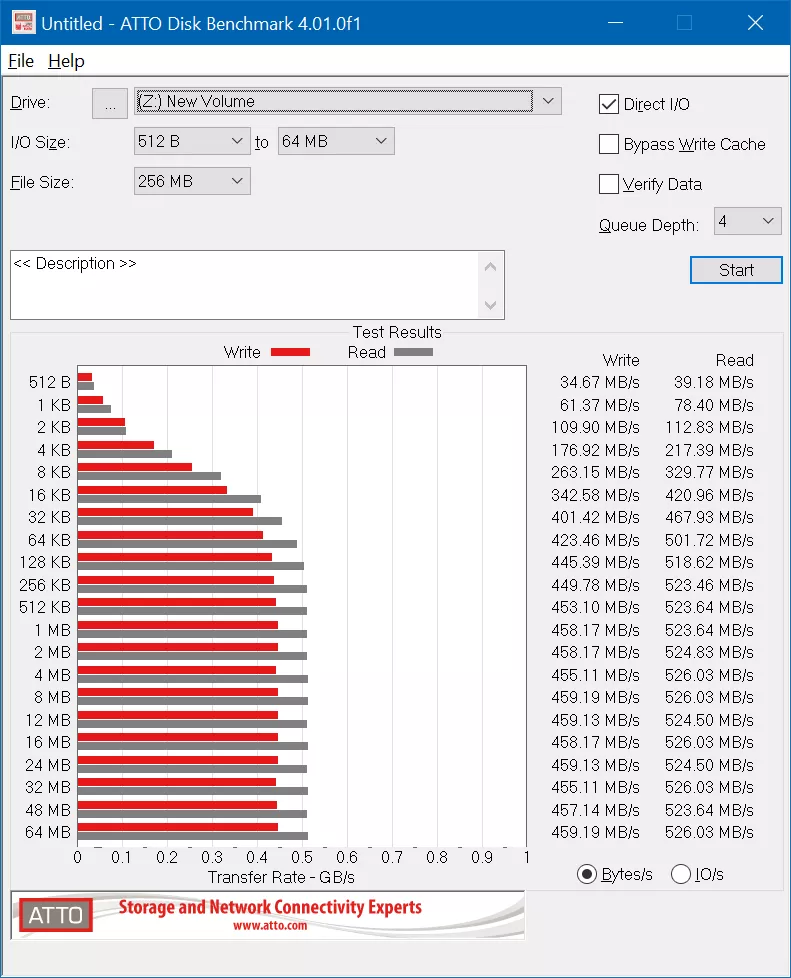The image size is (791, 978).
Task: Click the 64 KB read value 501.72 MB/s
Action: point(709,540)
